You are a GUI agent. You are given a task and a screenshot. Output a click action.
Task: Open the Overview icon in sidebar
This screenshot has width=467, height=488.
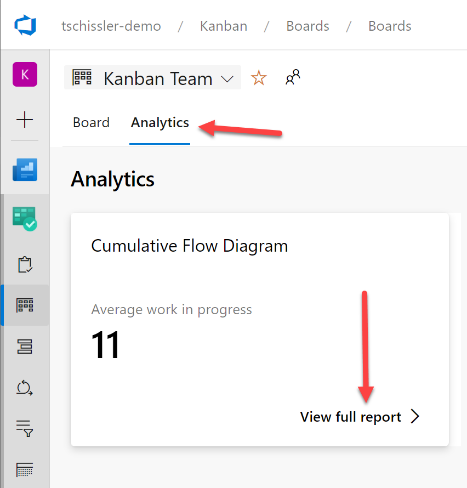tap(25, 170)
